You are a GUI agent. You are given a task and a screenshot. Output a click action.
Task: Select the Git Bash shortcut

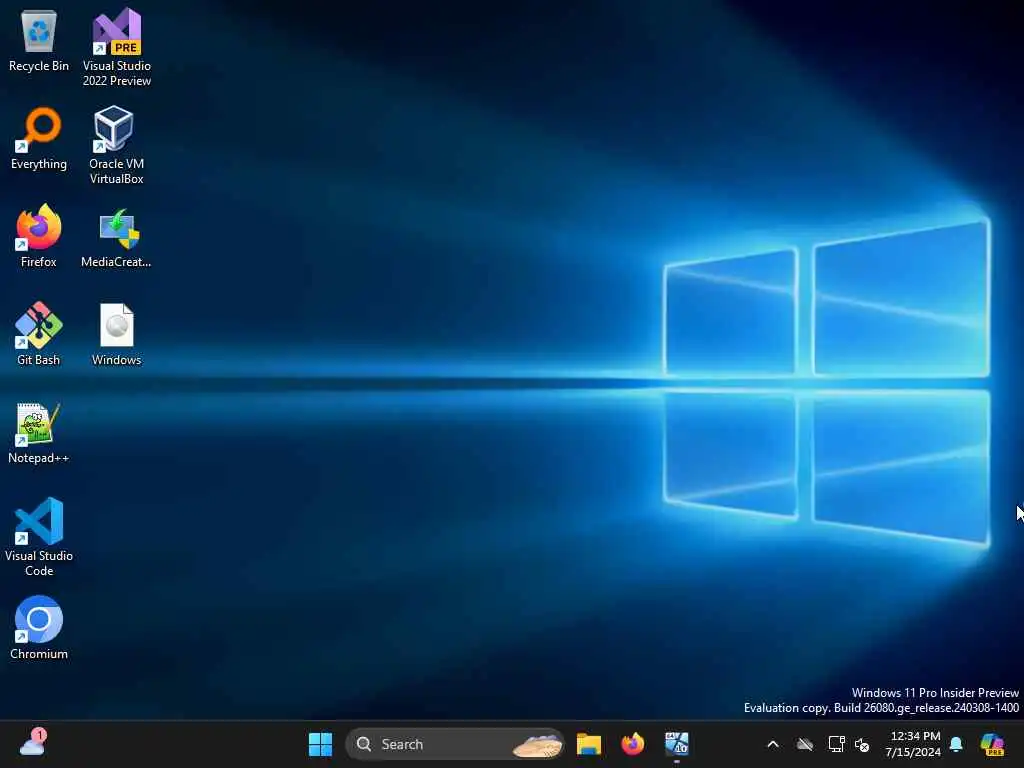39,334
